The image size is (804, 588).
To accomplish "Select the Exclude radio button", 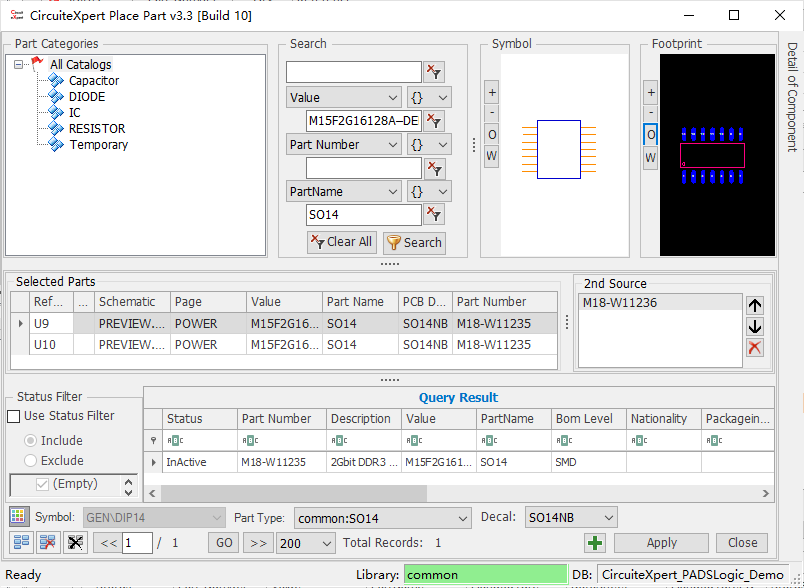I will pyautogui.click(x=31, y=460).
